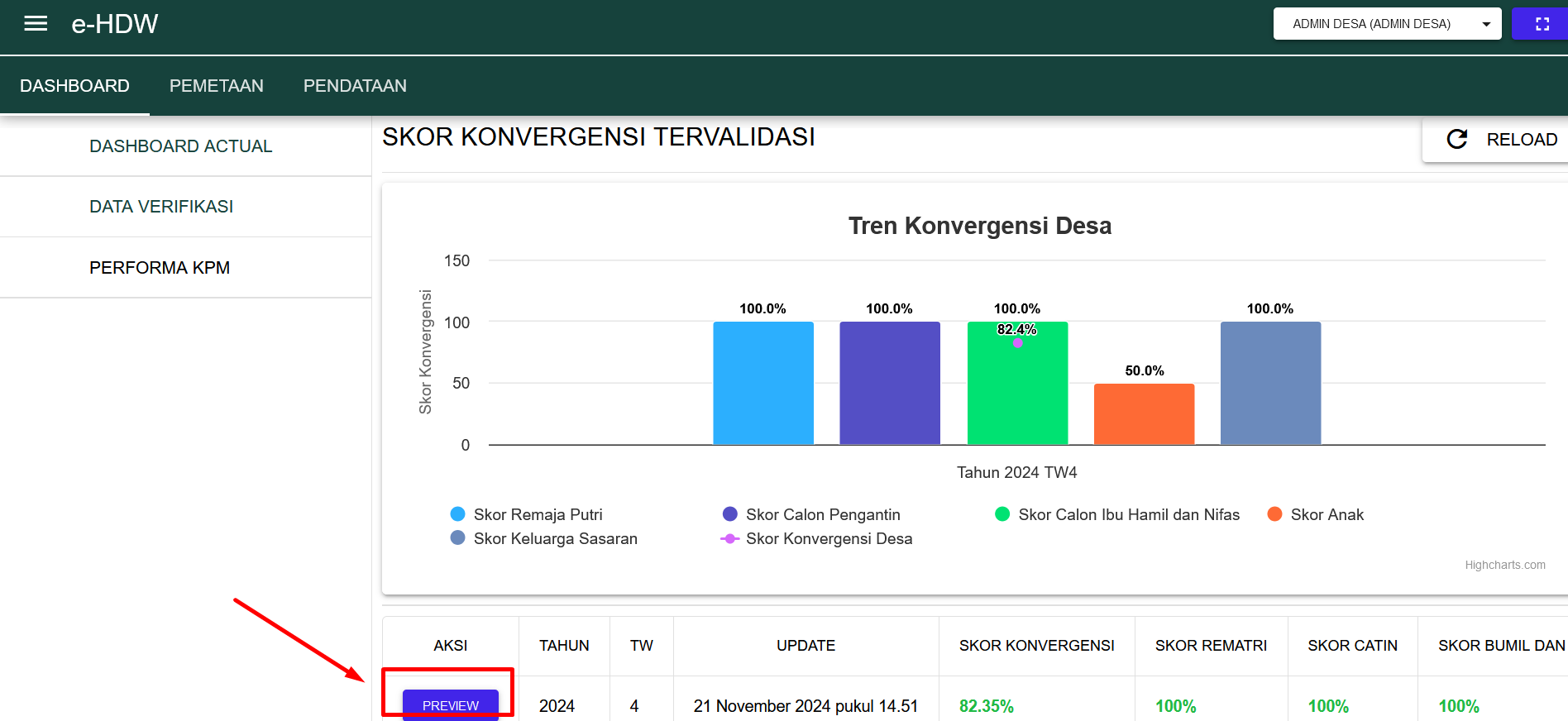
Task: Toggle Skor Calon Ibu Hamil dan Nifas legend
Action: tap(1117, 514)
